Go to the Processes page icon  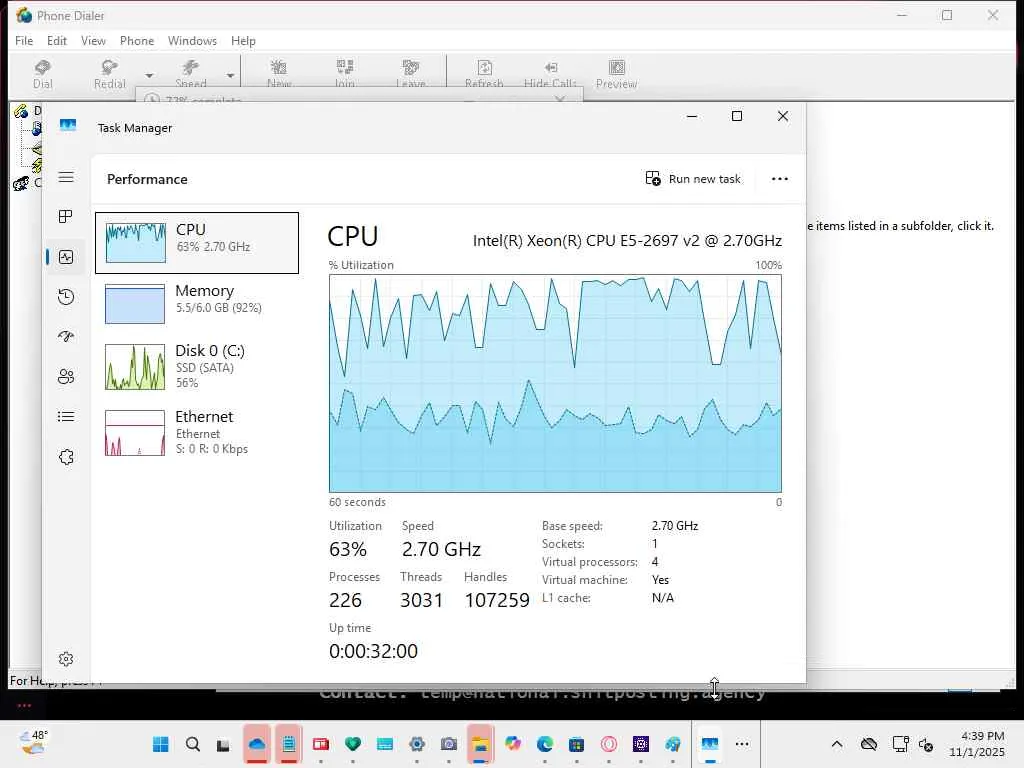point(66,217)
